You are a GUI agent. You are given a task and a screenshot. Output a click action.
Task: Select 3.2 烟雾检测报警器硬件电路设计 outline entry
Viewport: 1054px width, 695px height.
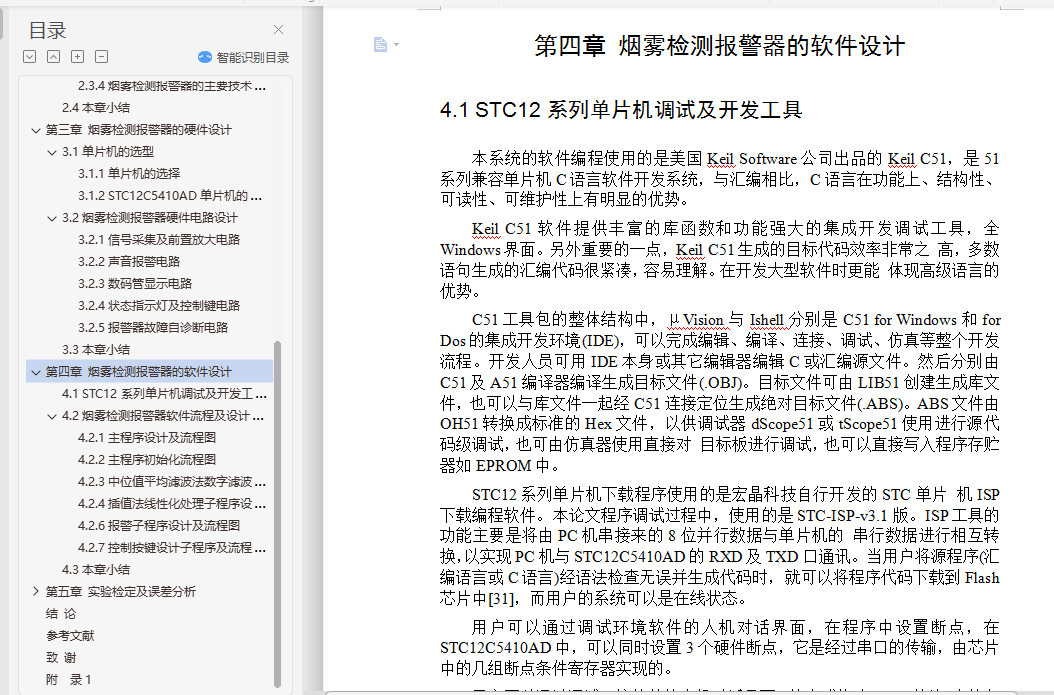tap(150, 218)
